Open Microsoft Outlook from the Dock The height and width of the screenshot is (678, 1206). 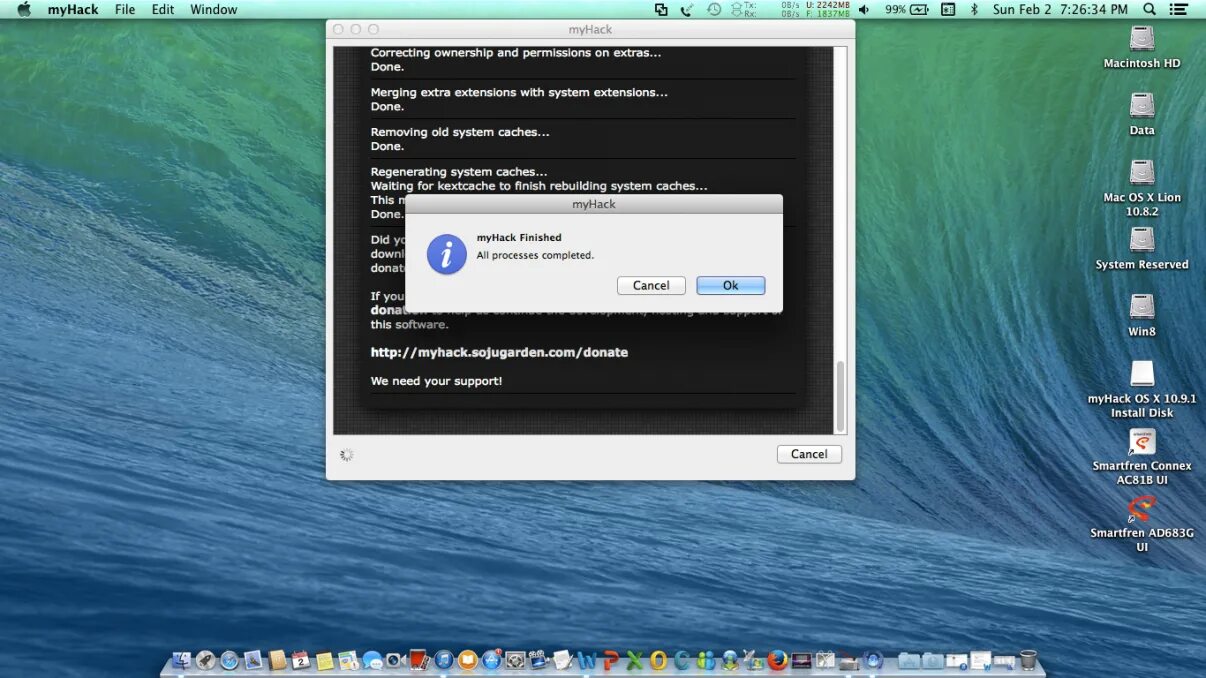point(658,660)
